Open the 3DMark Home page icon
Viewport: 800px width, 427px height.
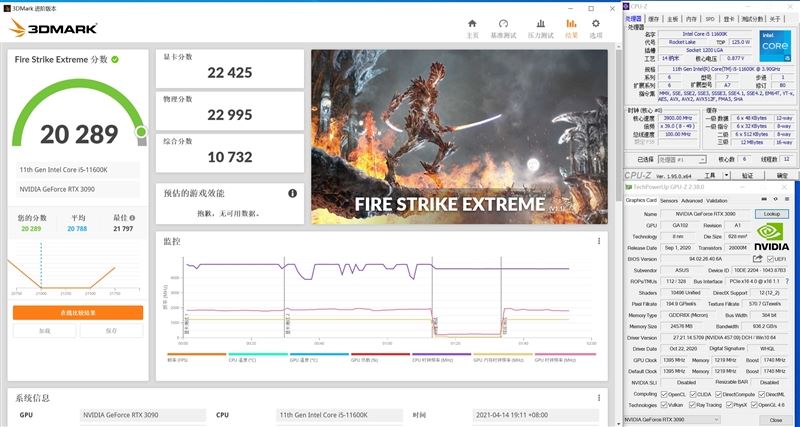point(472,23)
